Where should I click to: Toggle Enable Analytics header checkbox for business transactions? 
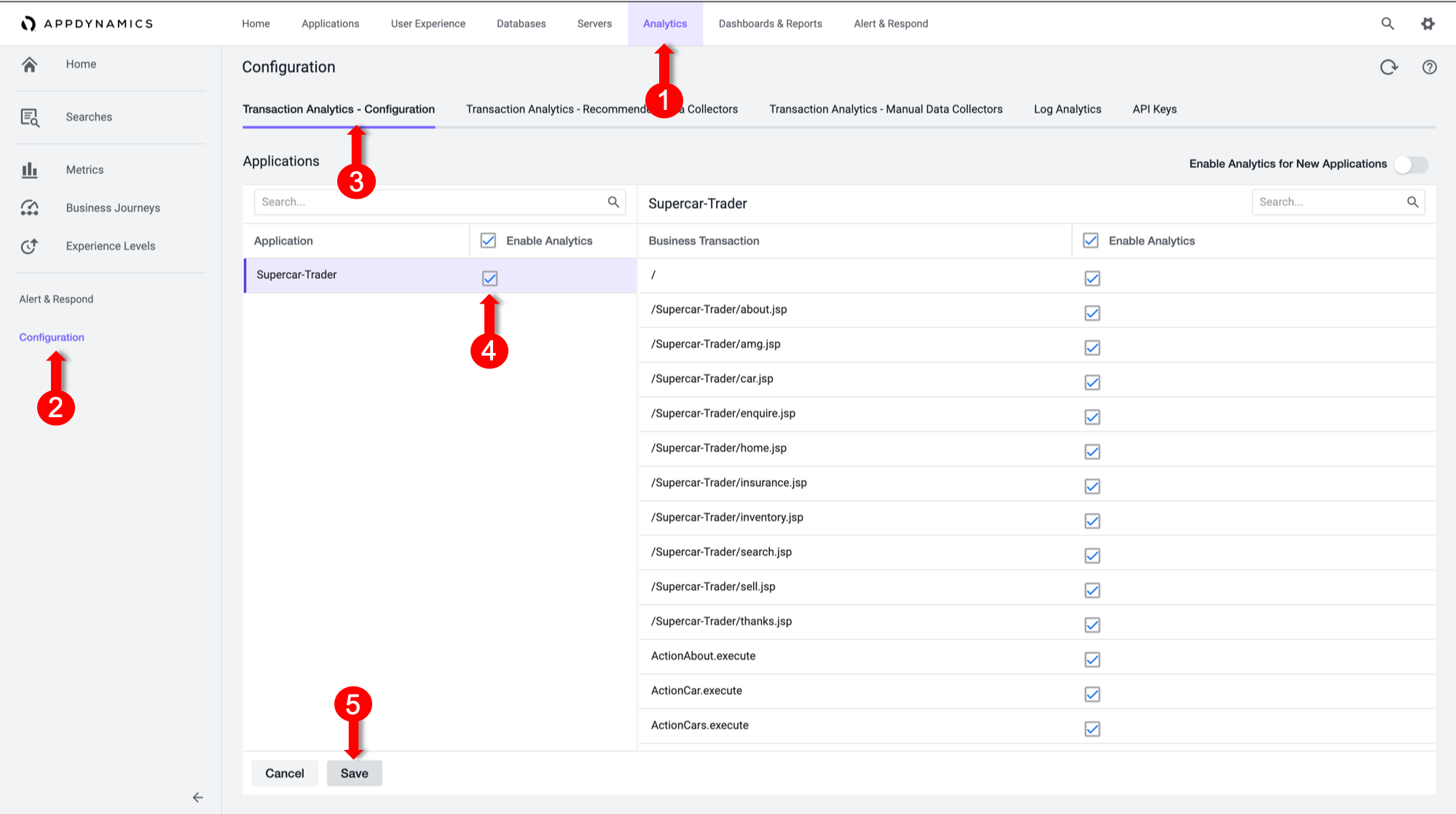click(1090, 240)
